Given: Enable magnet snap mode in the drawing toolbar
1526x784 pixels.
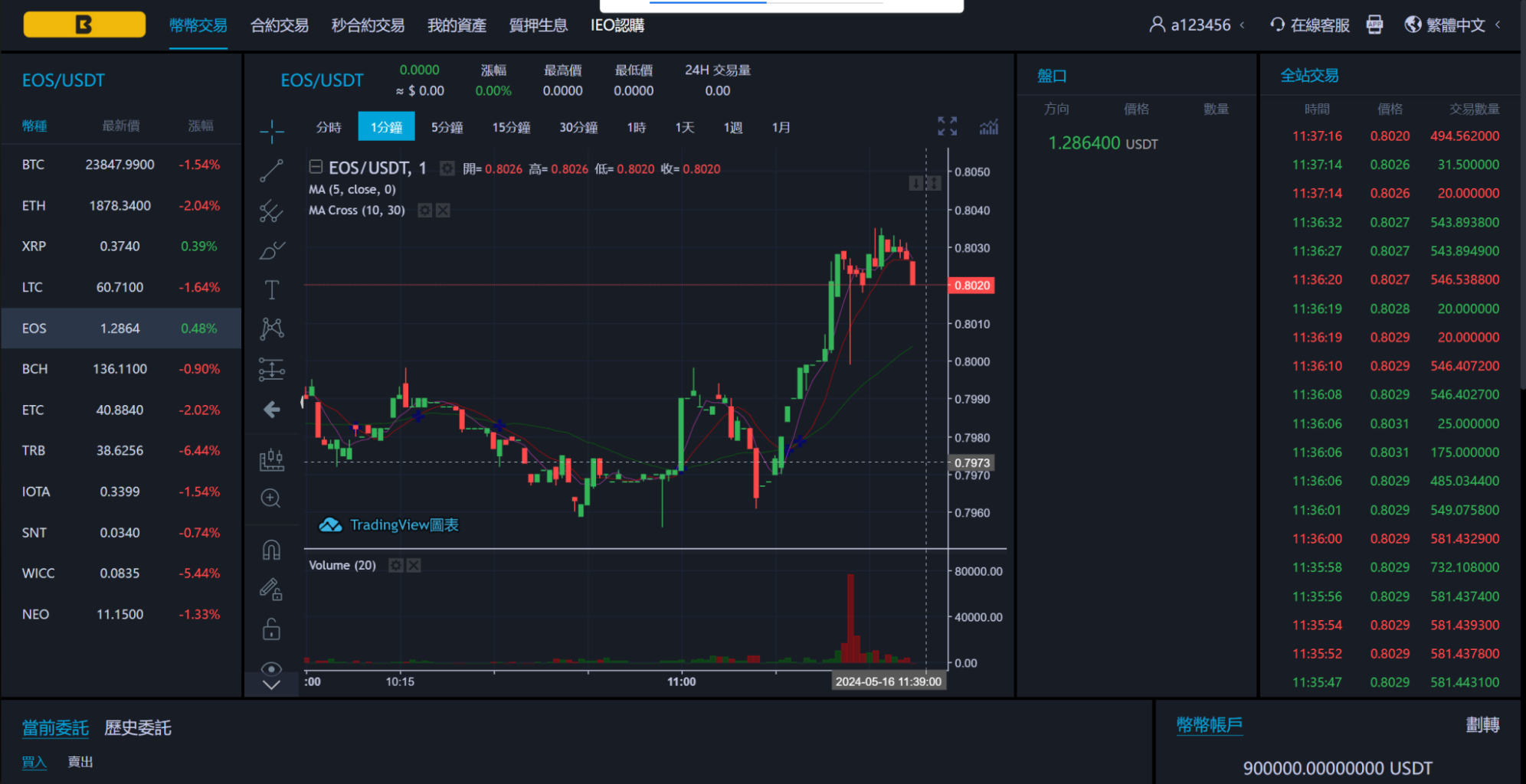Looking at the screenshot, I should coord(271,548).
